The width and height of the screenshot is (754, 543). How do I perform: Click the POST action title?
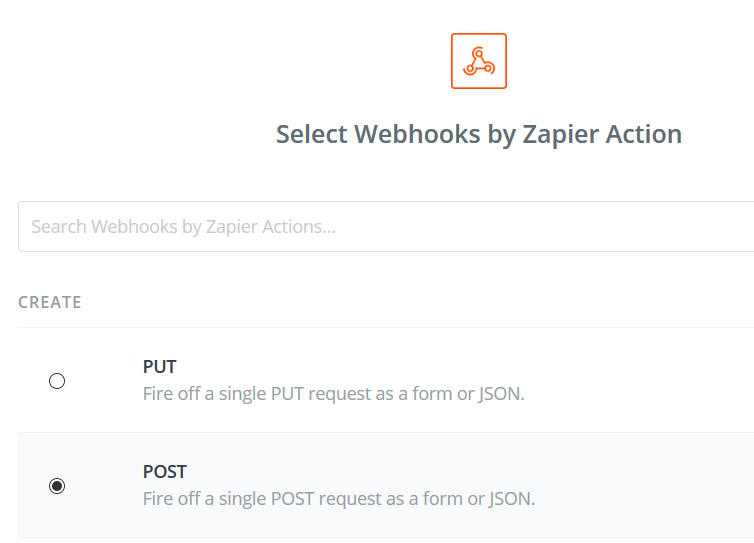164,472
